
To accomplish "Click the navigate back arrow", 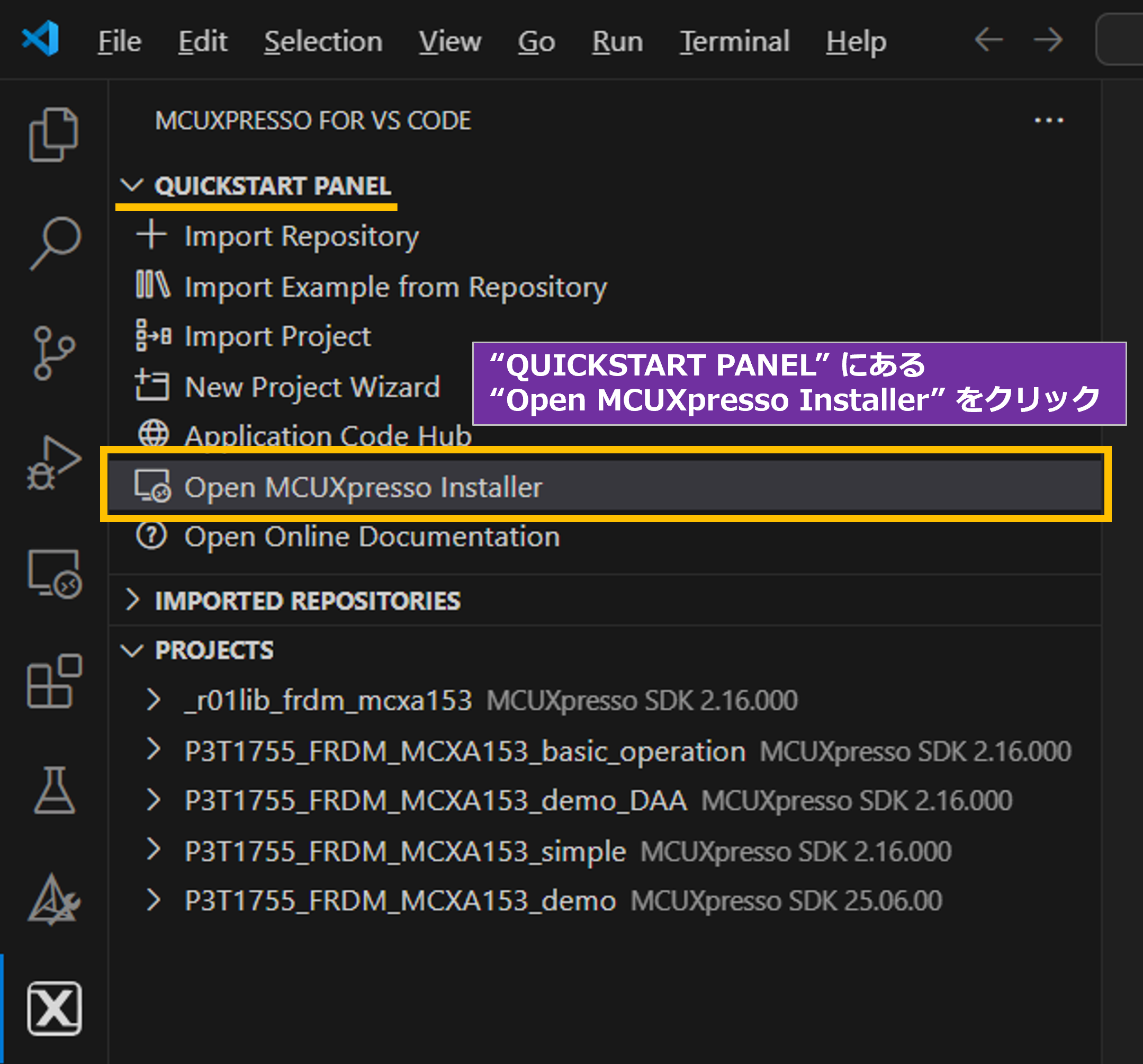I will point(989,40).
